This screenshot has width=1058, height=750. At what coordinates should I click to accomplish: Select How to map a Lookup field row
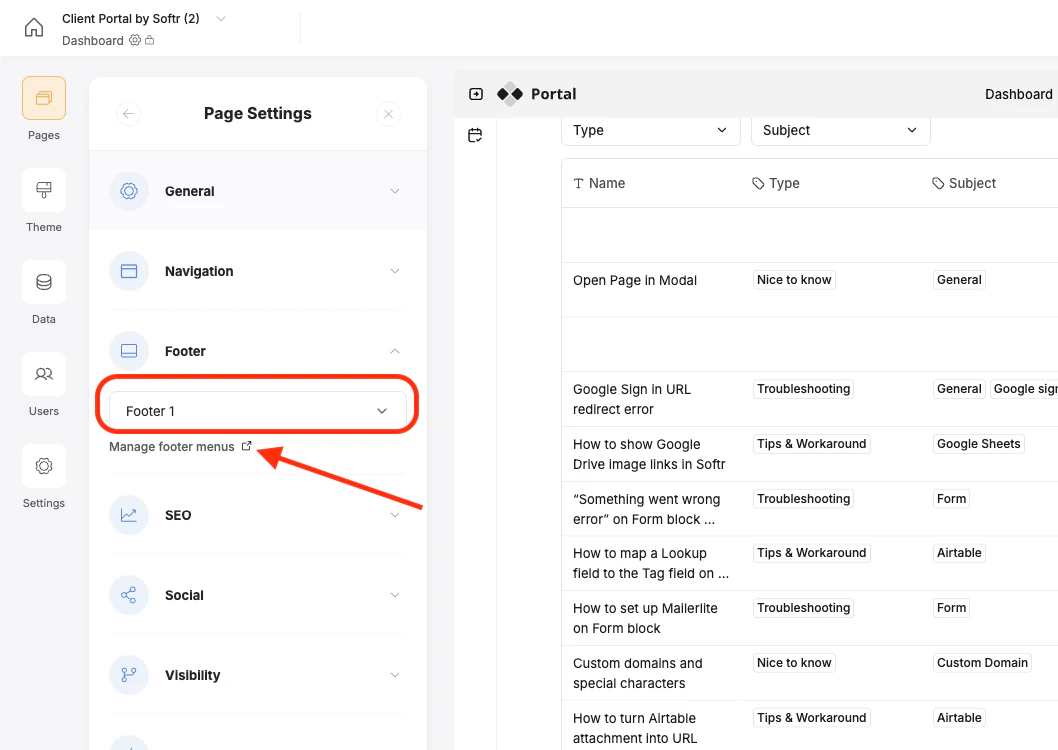[x=810, y=563]
